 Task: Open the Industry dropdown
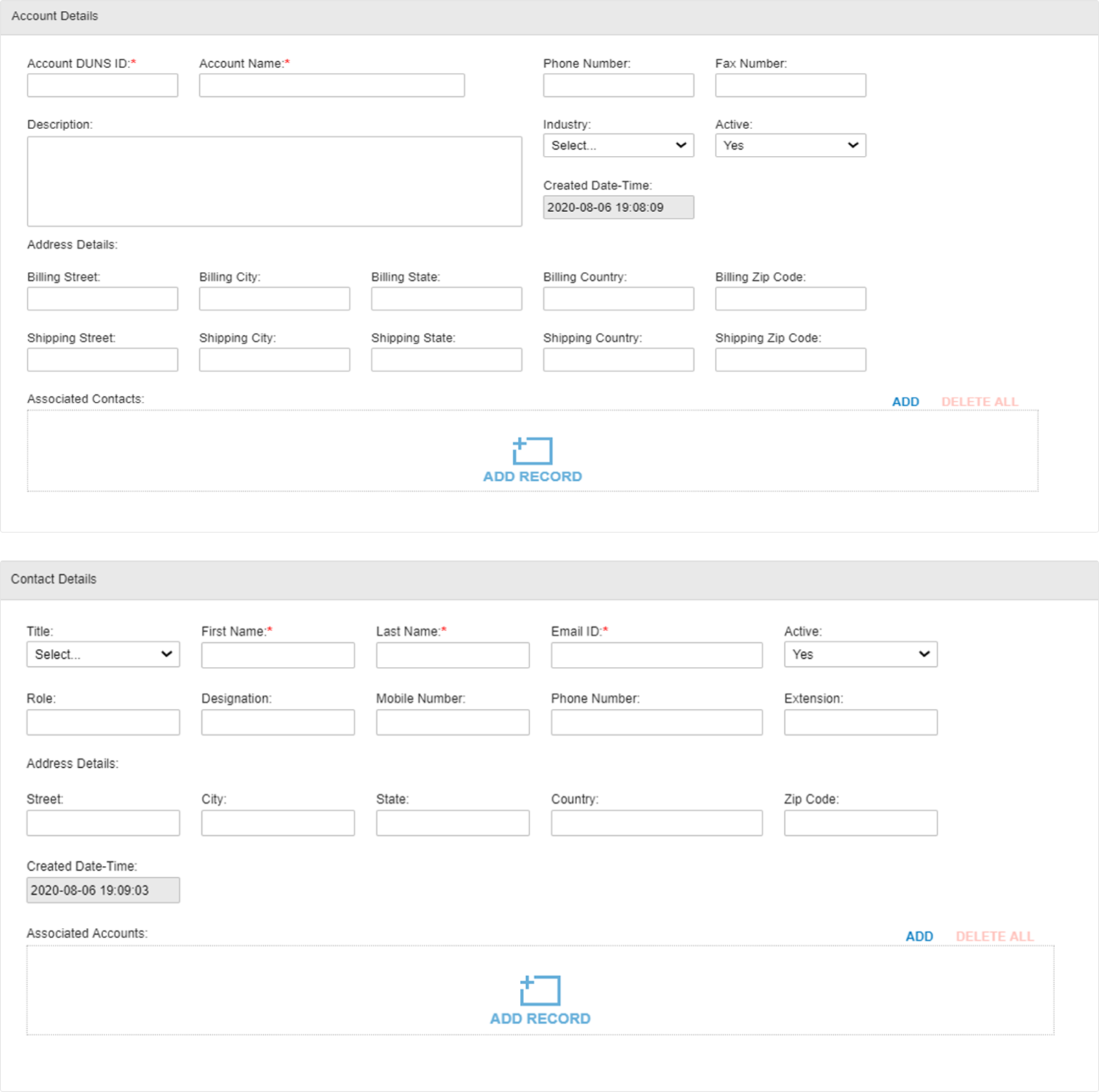(x=618, y=145)
